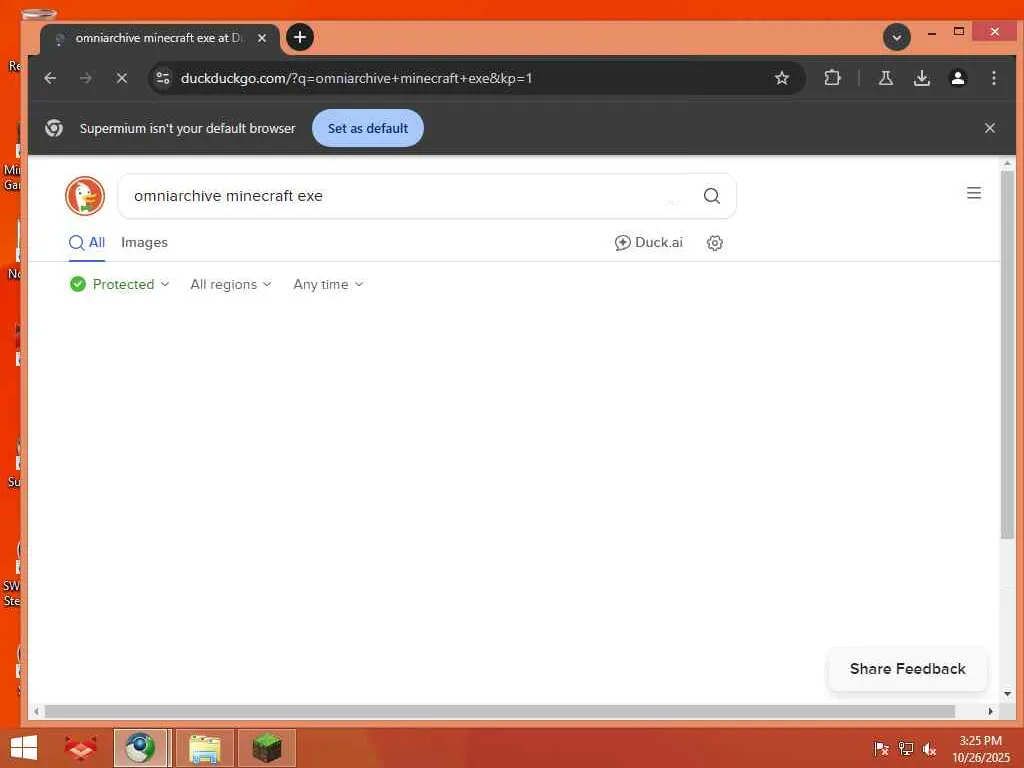Screen dimensions: 1024x768
Task: Click the scroll right arrow
Action: 991,711
